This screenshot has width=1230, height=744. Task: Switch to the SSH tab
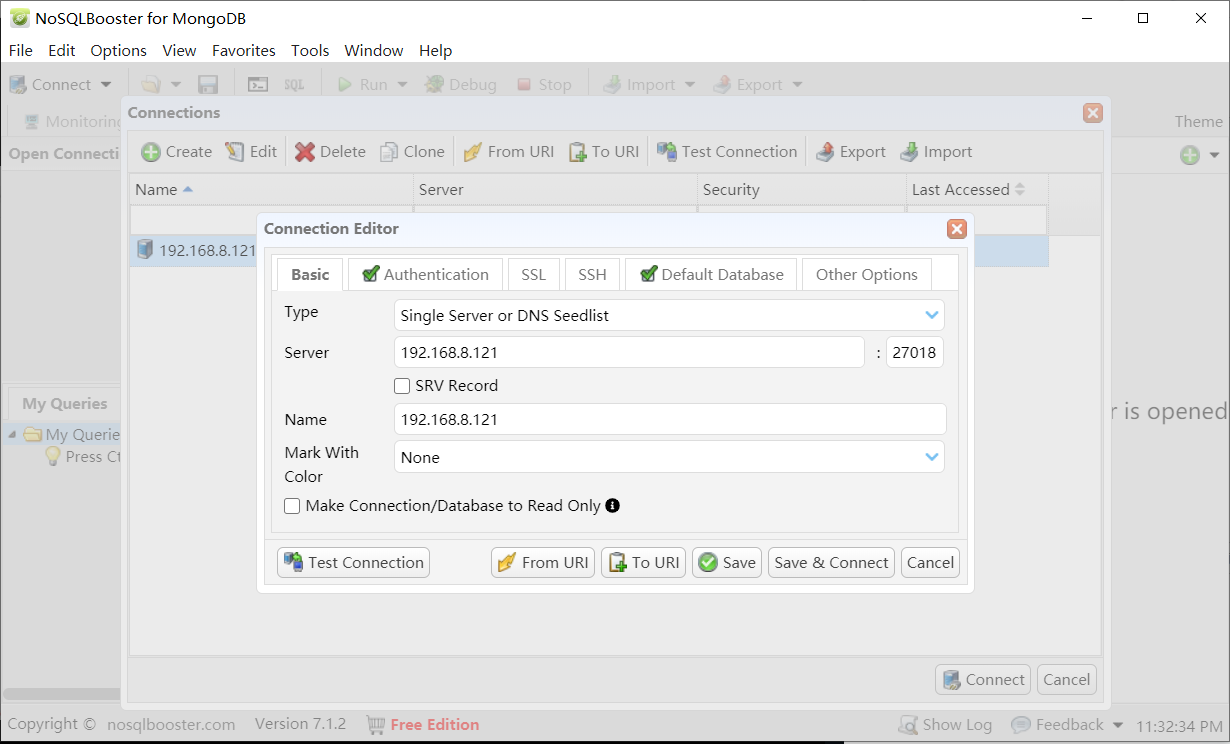592,275
